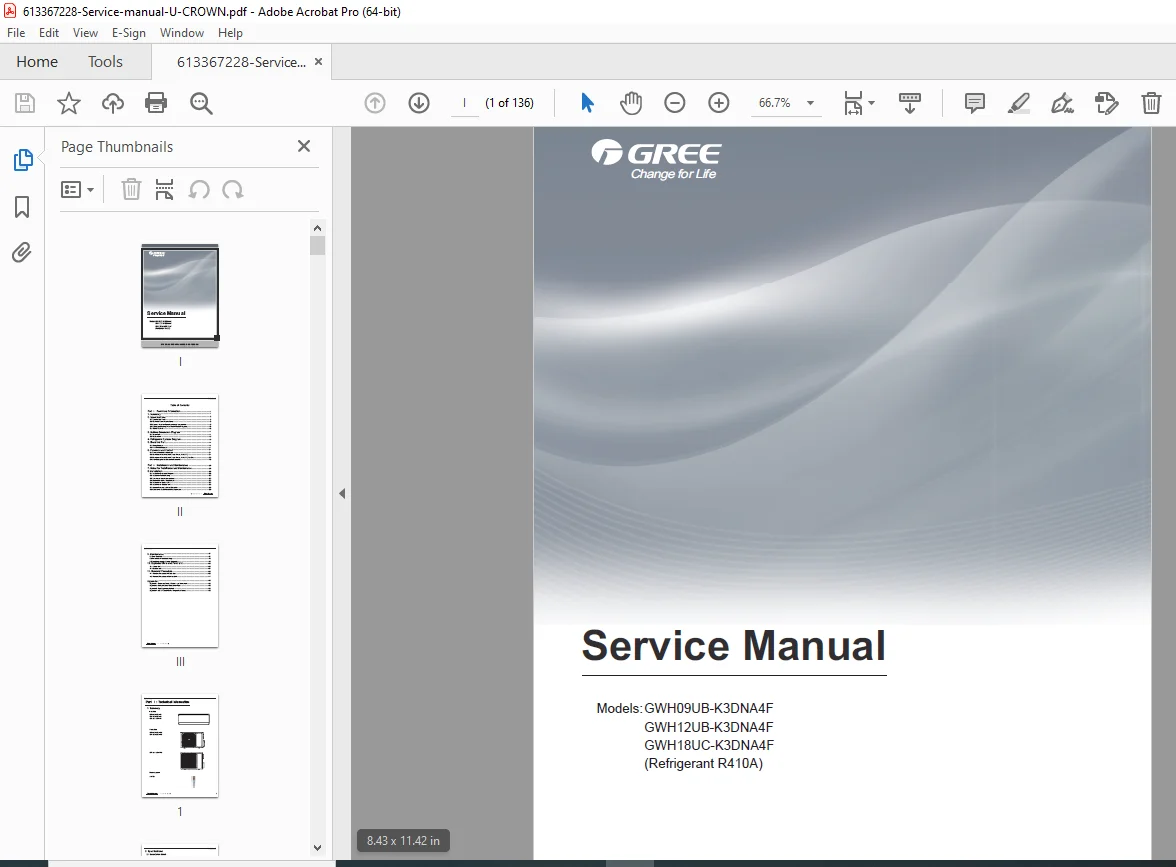Rotate page clockwise
This screenshot has width=1176, height=867.
pyautogui.click(x=232, y=190)
